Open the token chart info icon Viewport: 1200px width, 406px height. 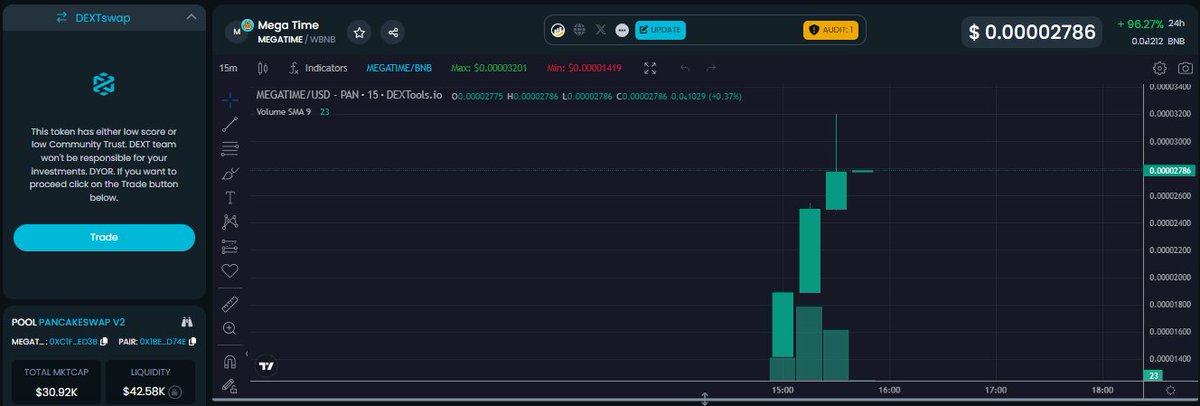[558, 30]
